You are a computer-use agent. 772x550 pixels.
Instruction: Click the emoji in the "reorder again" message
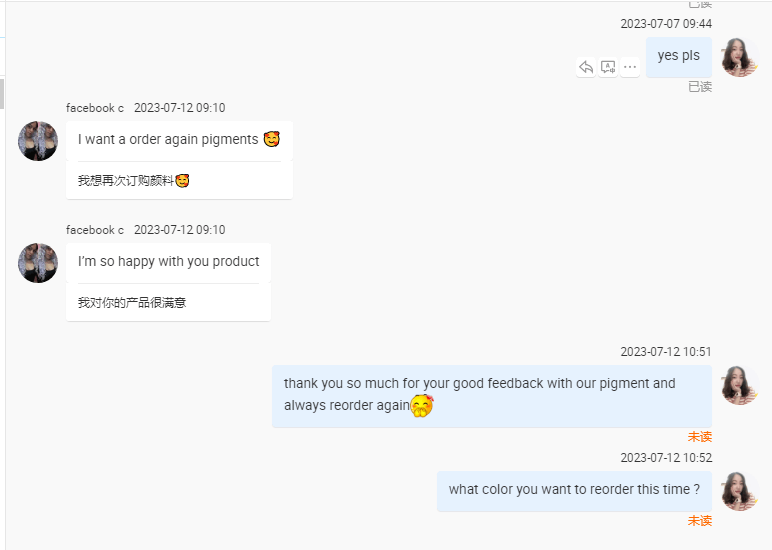(x=422, y=406)
